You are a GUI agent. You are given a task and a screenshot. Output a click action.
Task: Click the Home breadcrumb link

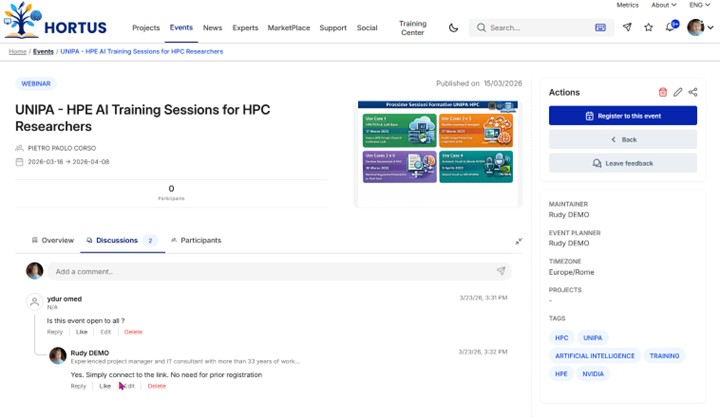[x=17, y=51]
